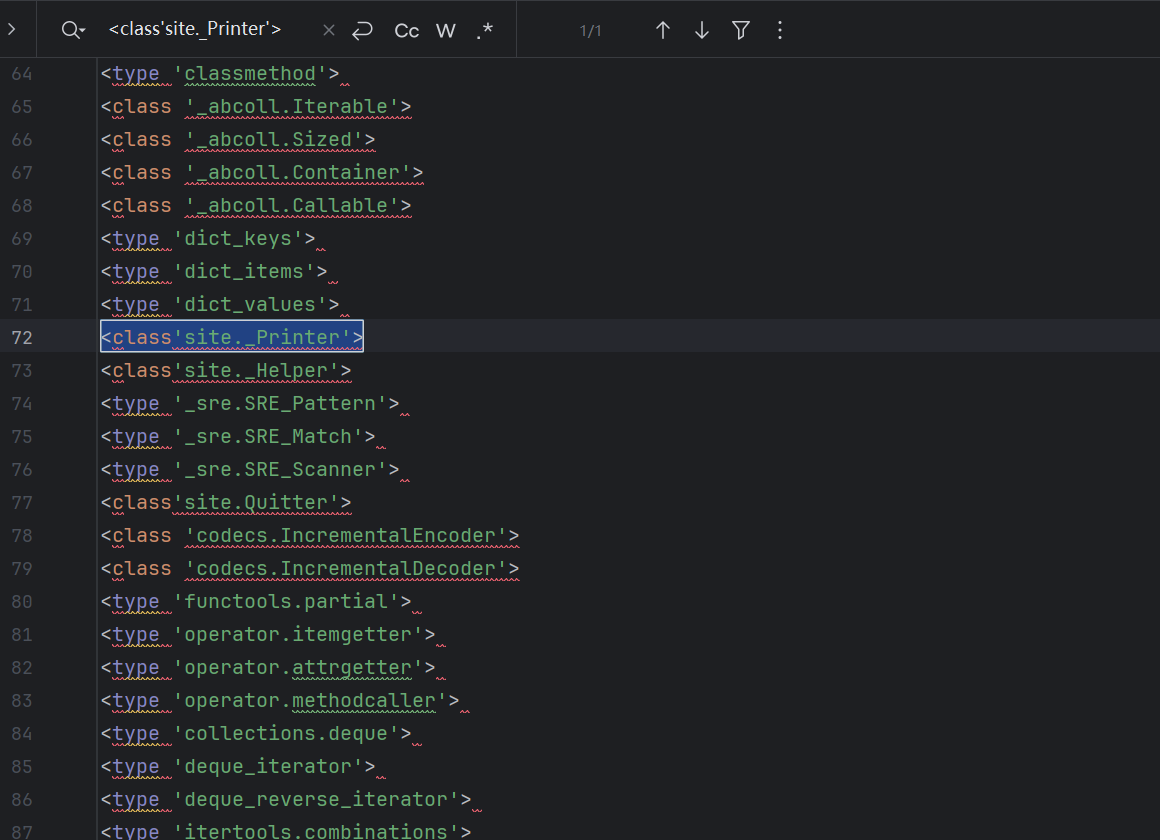The height and width of the screenshot is (840, 1160).
Task: Click line number 86 in gutter
Action: coord(22,799)
